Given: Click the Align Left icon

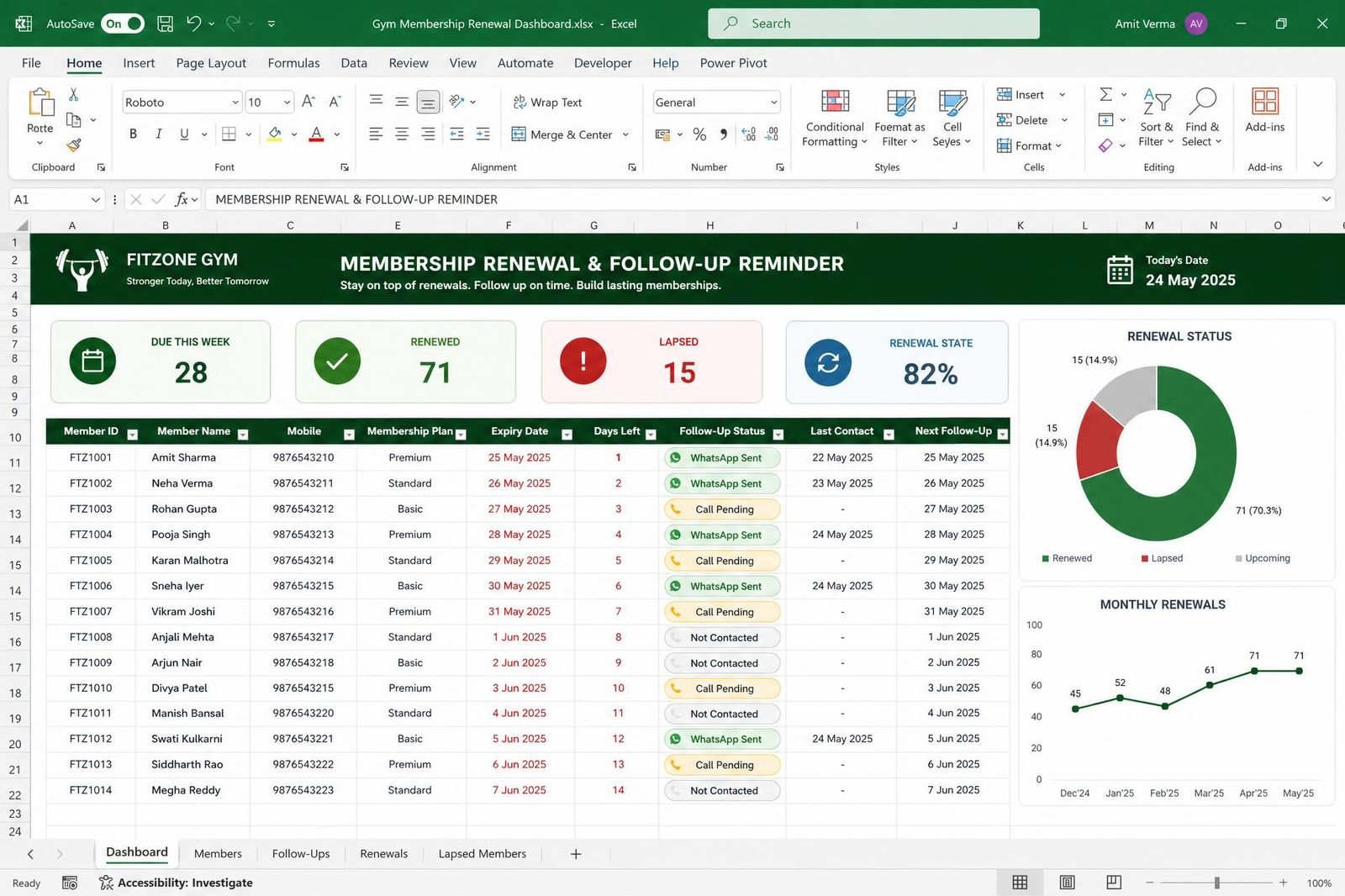Looking at the screenshot, I should (x=376, y=134).
